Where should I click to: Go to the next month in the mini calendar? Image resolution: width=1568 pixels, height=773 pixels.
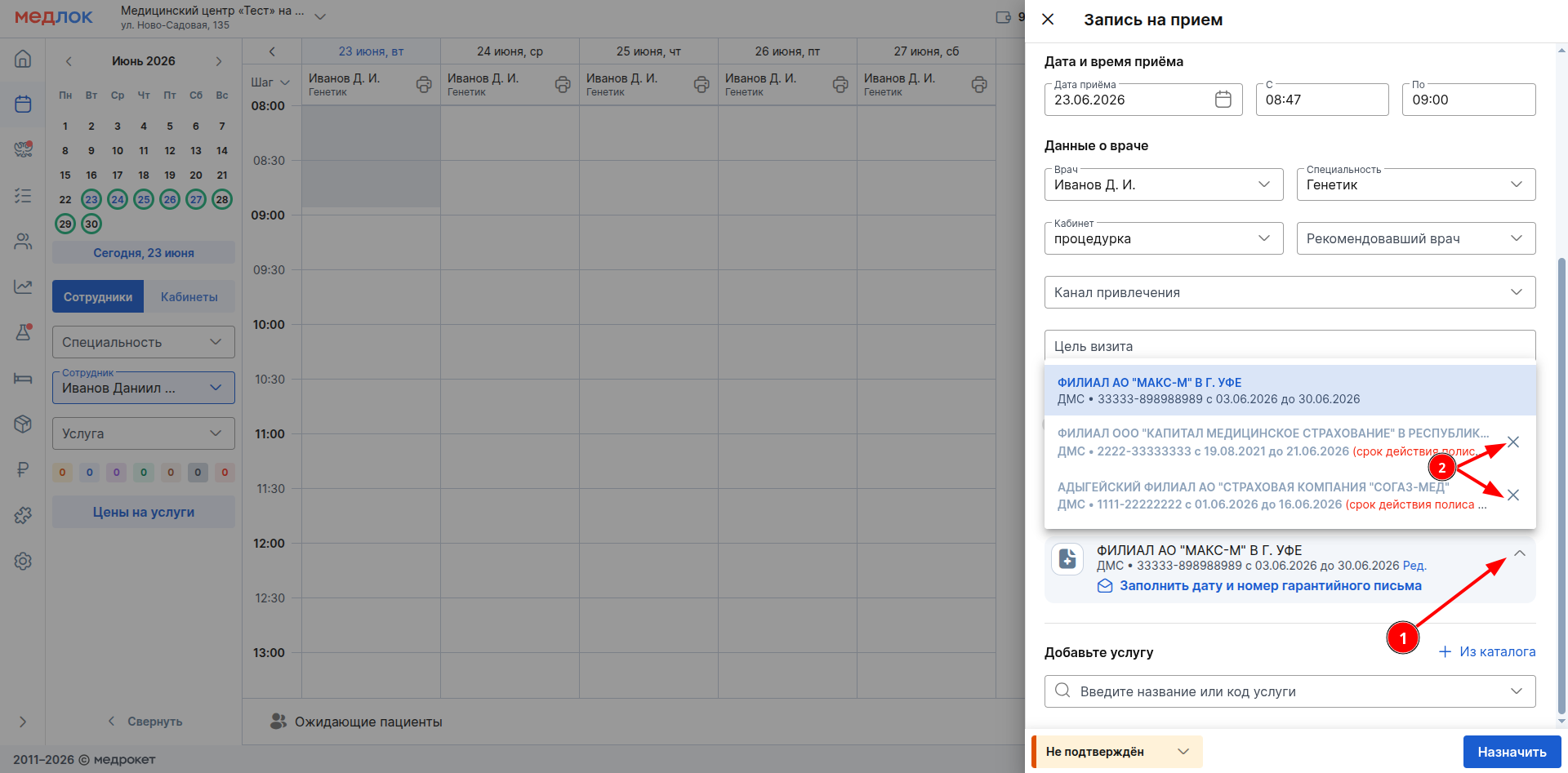tap(219, 61)
